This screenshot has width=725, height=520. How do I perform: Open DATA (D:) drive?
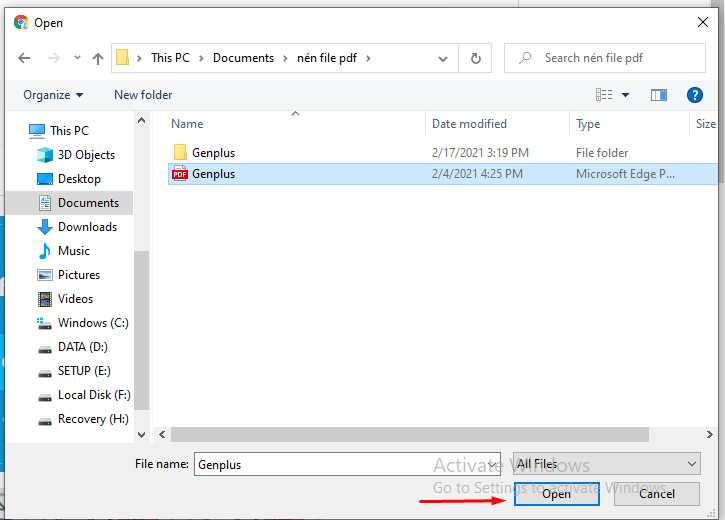[x=82, y=347]
